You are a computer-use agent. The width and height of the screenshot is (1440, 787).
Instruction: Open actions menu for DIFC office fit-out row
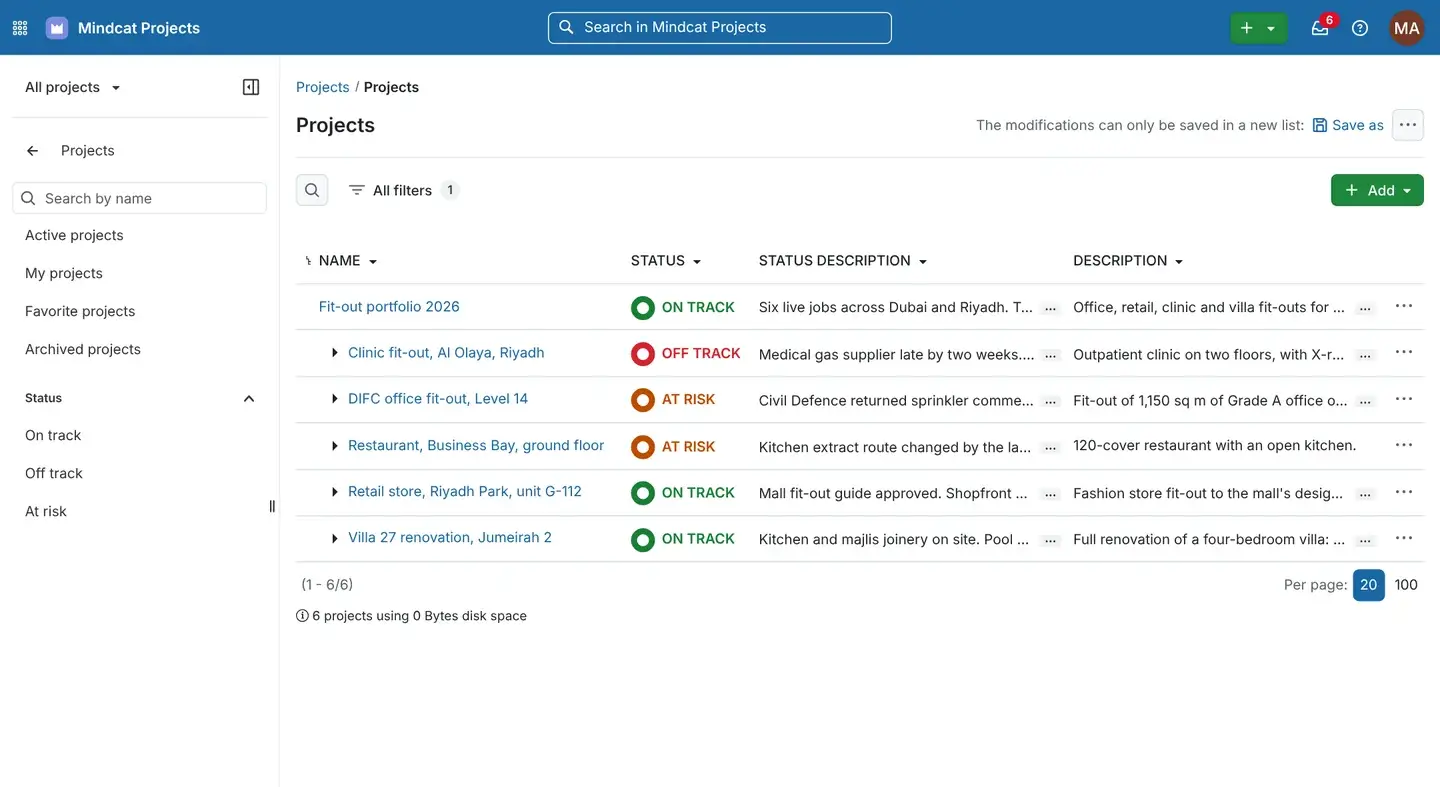pos(1404,399)
